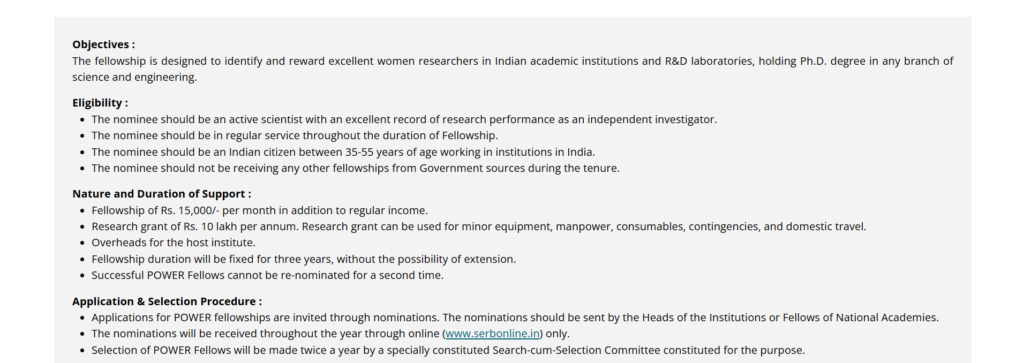1024x363 pixels.
Task: Click the Eligibility heading
Action: tap(100, 103)
